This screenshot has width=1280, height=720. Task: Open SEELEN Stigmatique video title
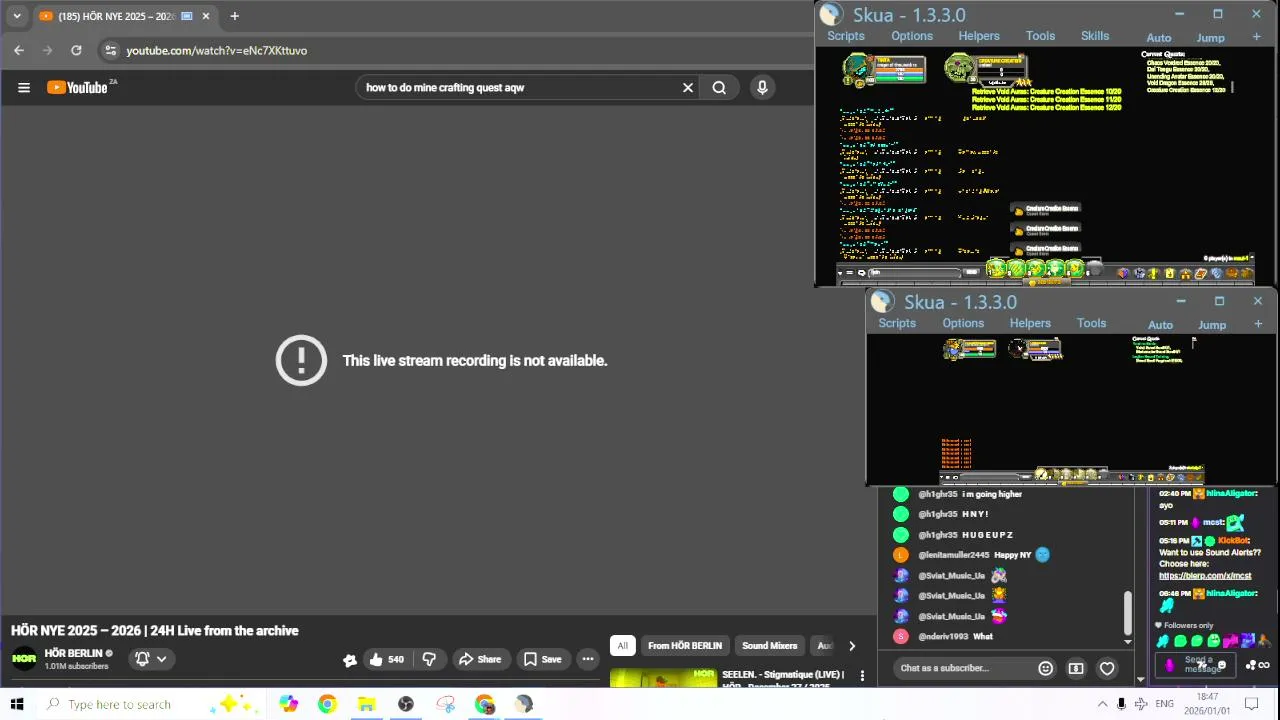tap(783, 680)
